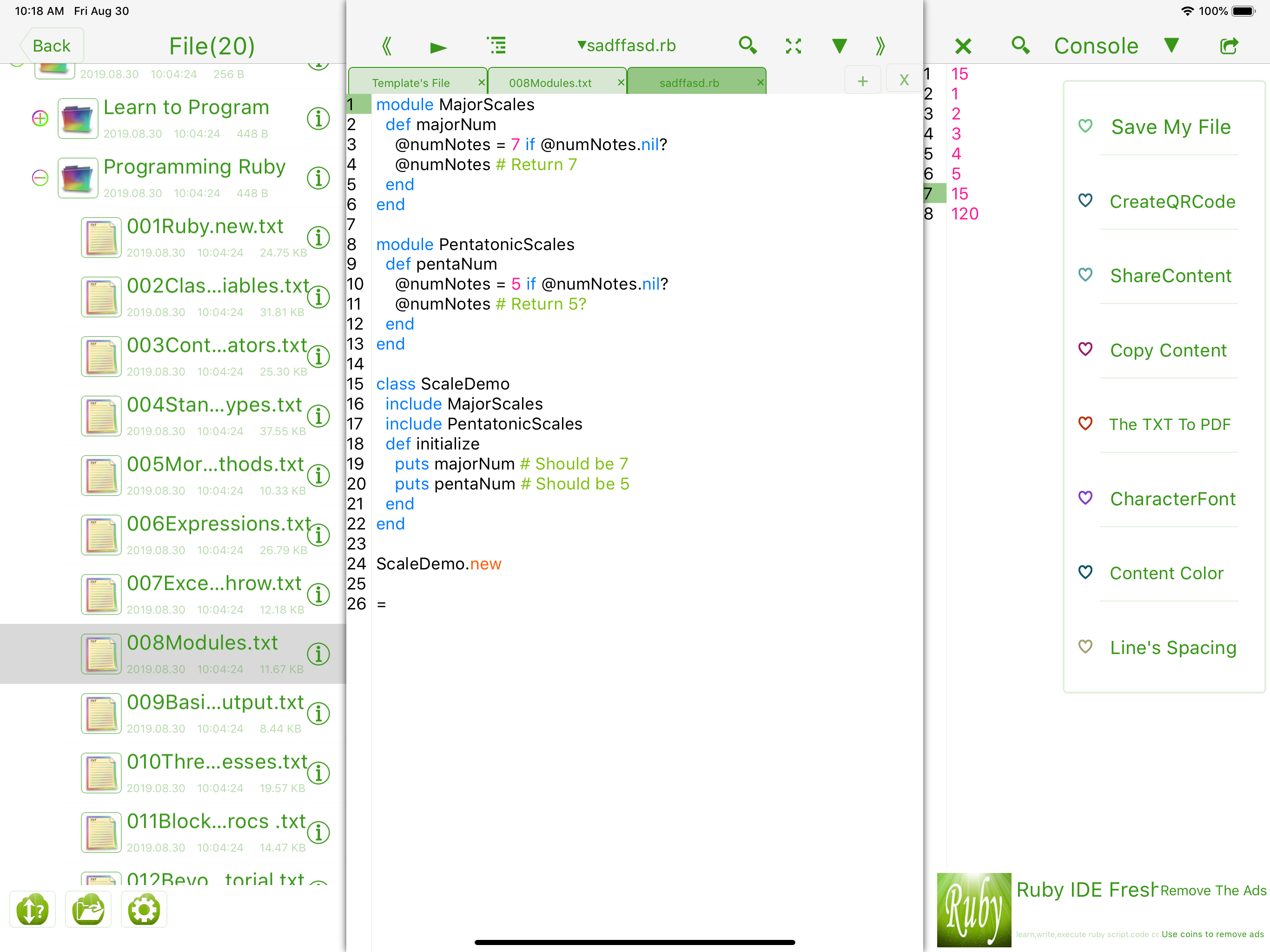
Task: Search the console output
Action: [1020, 46]
